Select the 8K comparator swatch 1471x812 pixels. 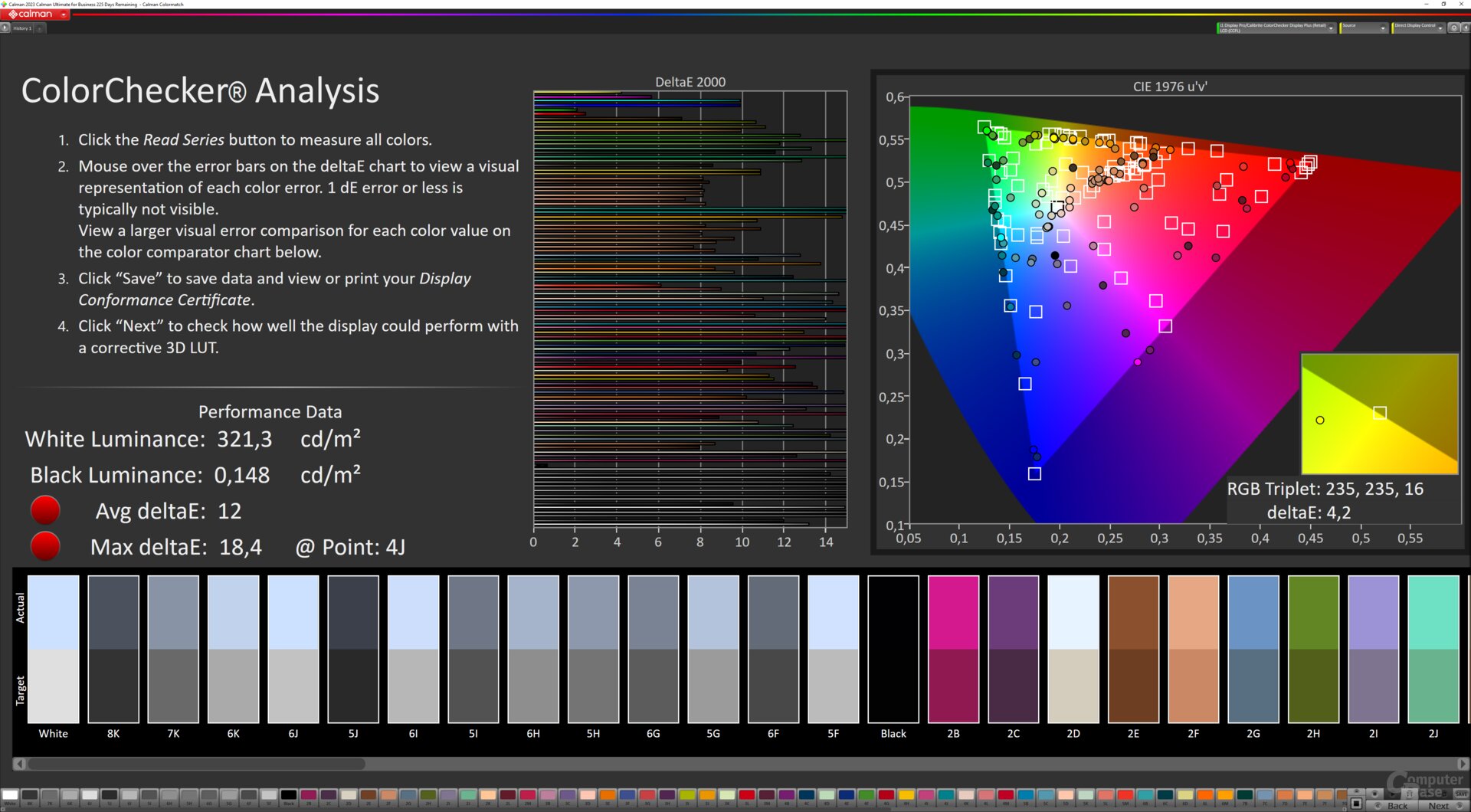point(113,649)
